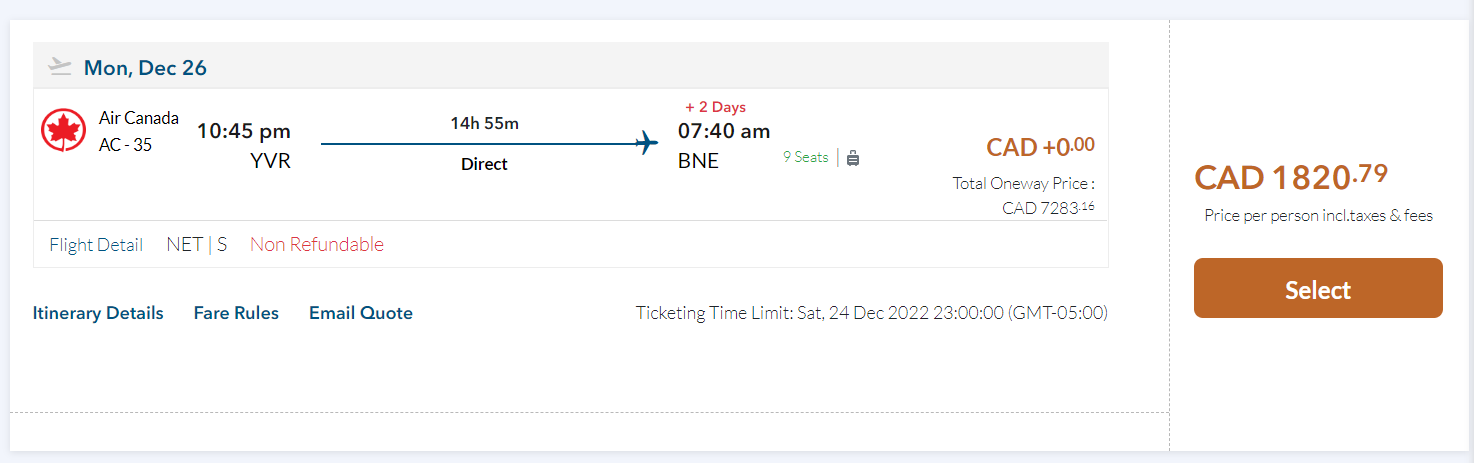The image size is (1474, 463).
Task: Click the CAD 1820.79 per-person price
Action: tap(1291, 177)
